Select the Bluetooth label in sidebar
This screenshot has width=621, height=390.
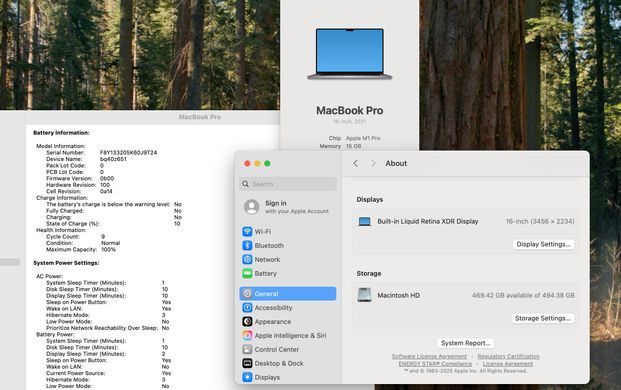point(269,245)
